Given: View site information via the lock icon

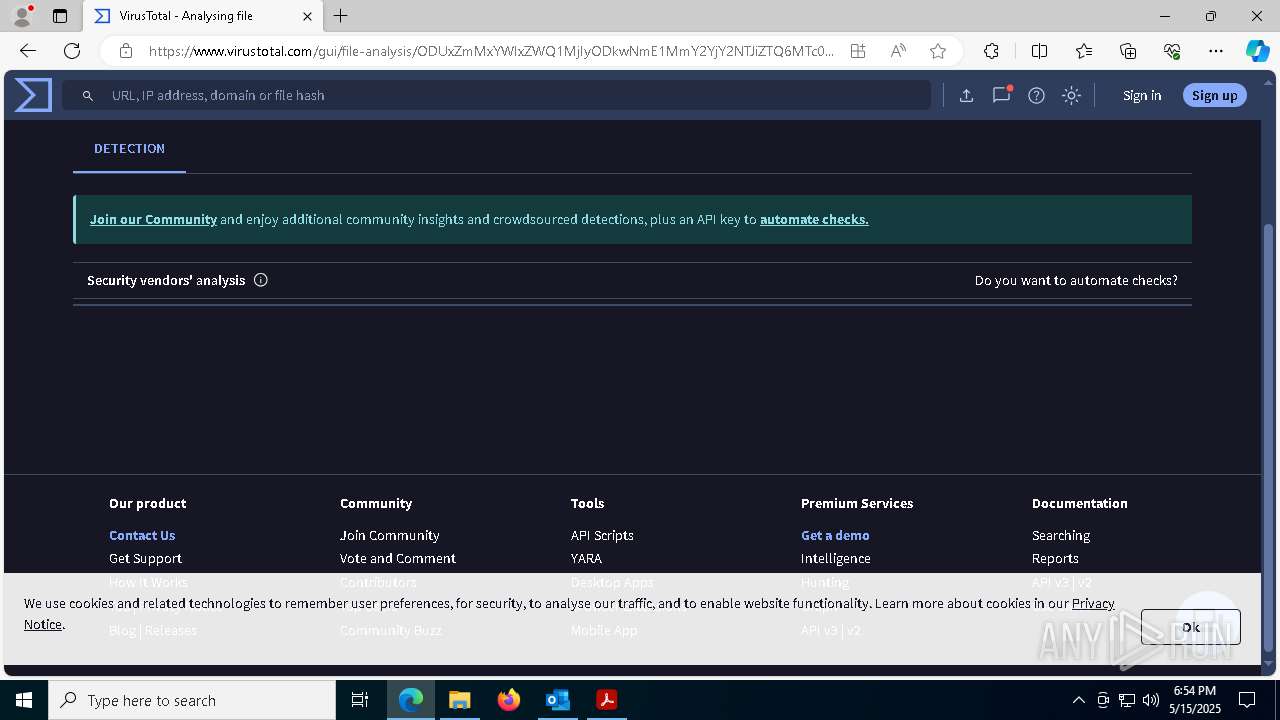Looking at the screenshot, I should (126, 51).
